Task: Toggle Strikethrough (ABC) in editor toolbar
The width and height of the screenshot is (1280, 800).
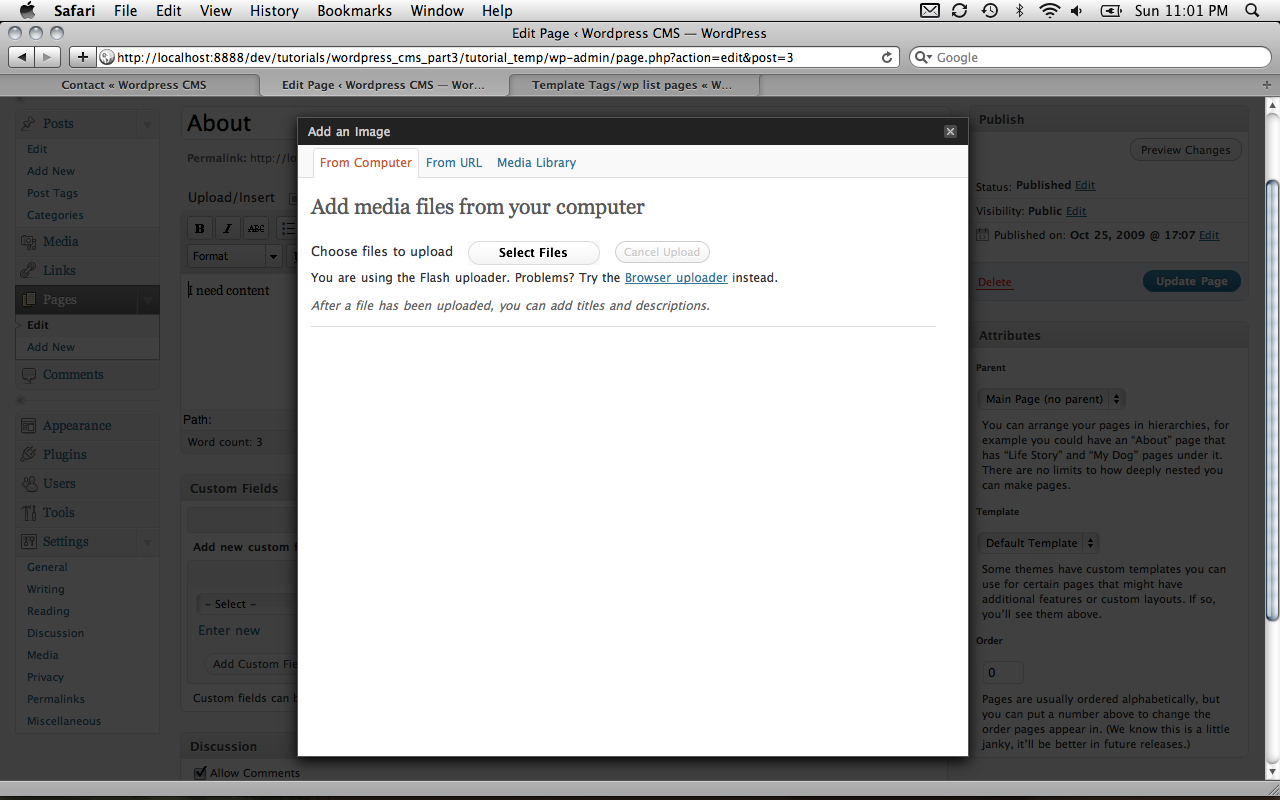Action: pos(256,229)
